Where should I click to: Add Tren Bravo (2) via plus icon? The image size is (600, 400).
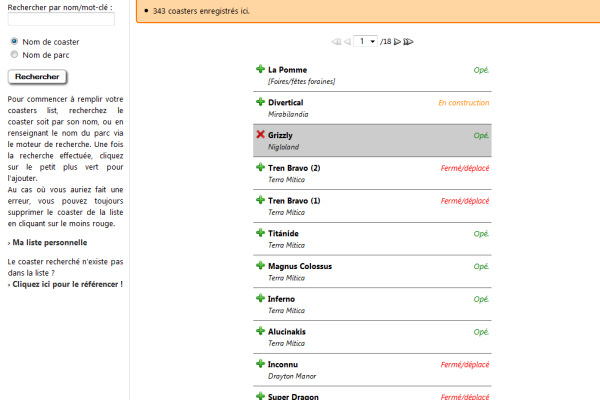click(x=260, y=168)
